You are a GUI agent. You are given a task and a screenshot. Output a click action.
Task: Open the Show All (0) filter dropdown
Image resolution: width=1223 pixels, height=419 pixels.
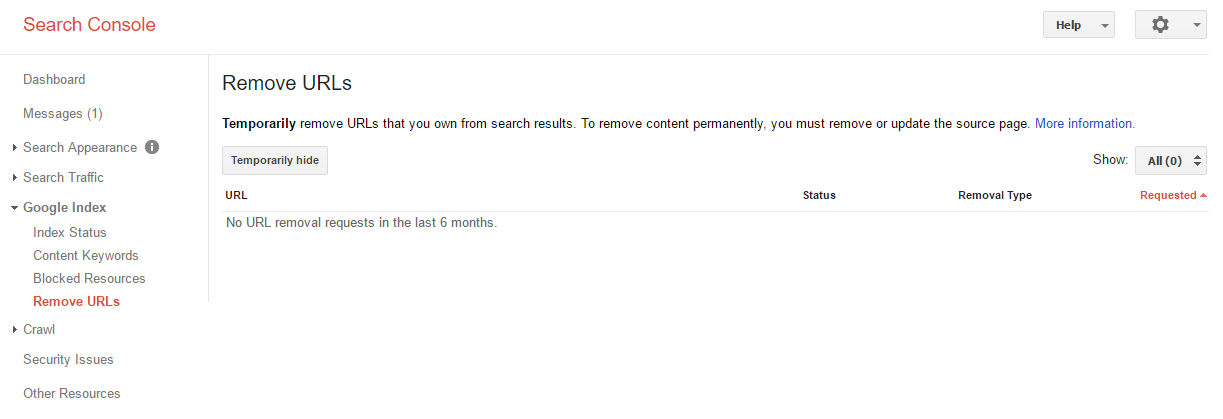[x=1171, y=160]
